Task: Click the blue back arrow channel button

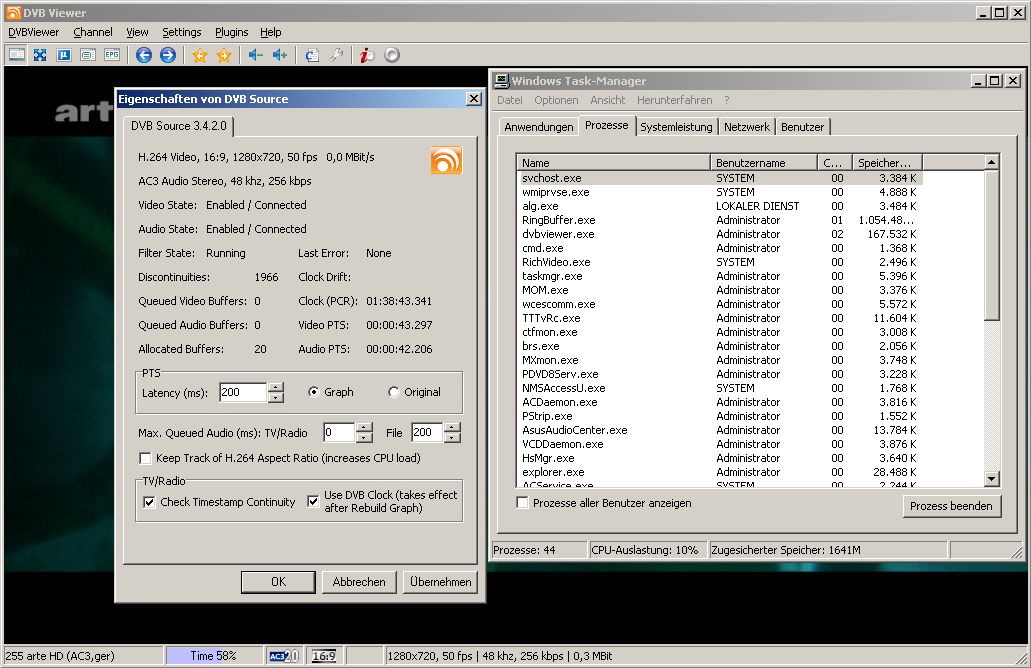Action: [x=144, y=56]
